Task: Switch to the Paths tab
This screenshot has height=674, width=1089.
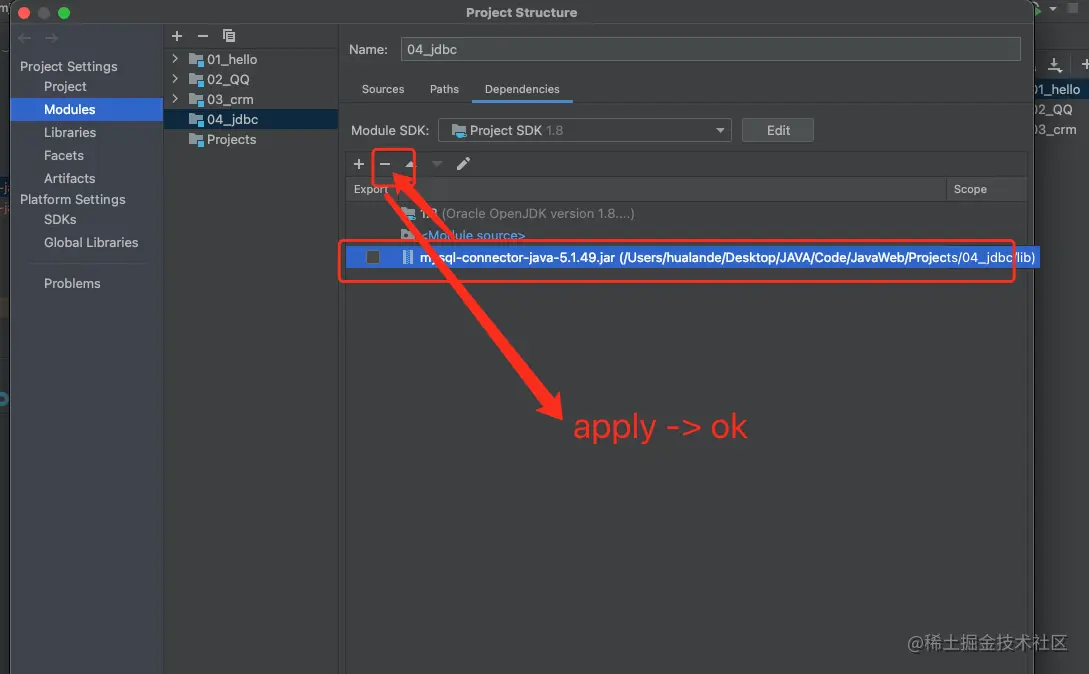Action: [x=444, y=89]
